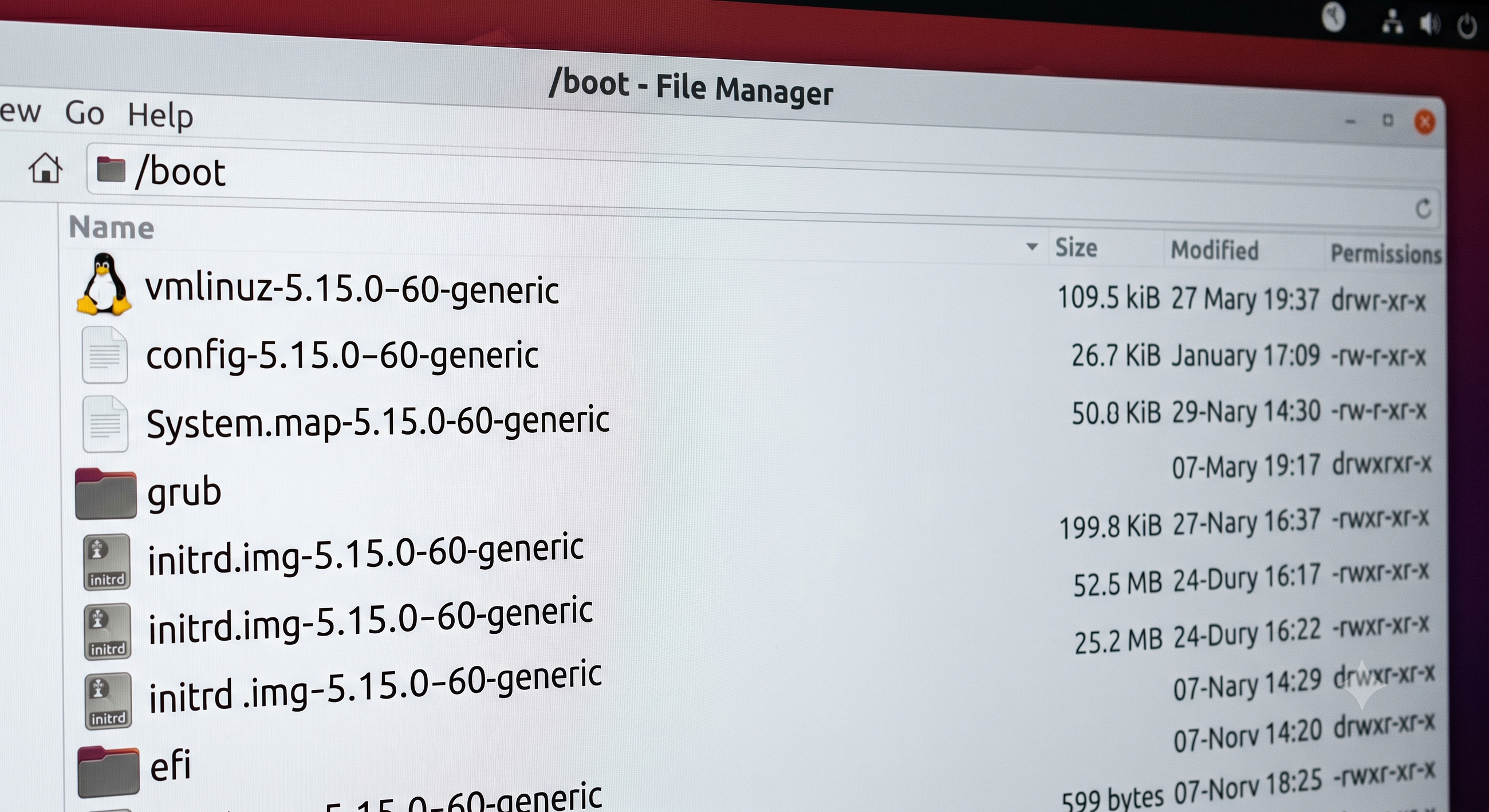The image size is (1489, 812).
Task: Click the modified date 07-Mary 19:17
Action: (x=1246, y=466)
